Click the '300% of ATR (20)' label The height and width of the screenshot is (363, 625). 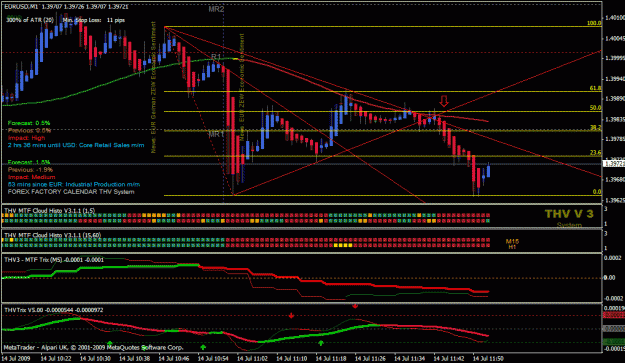(x=30, y=20)
